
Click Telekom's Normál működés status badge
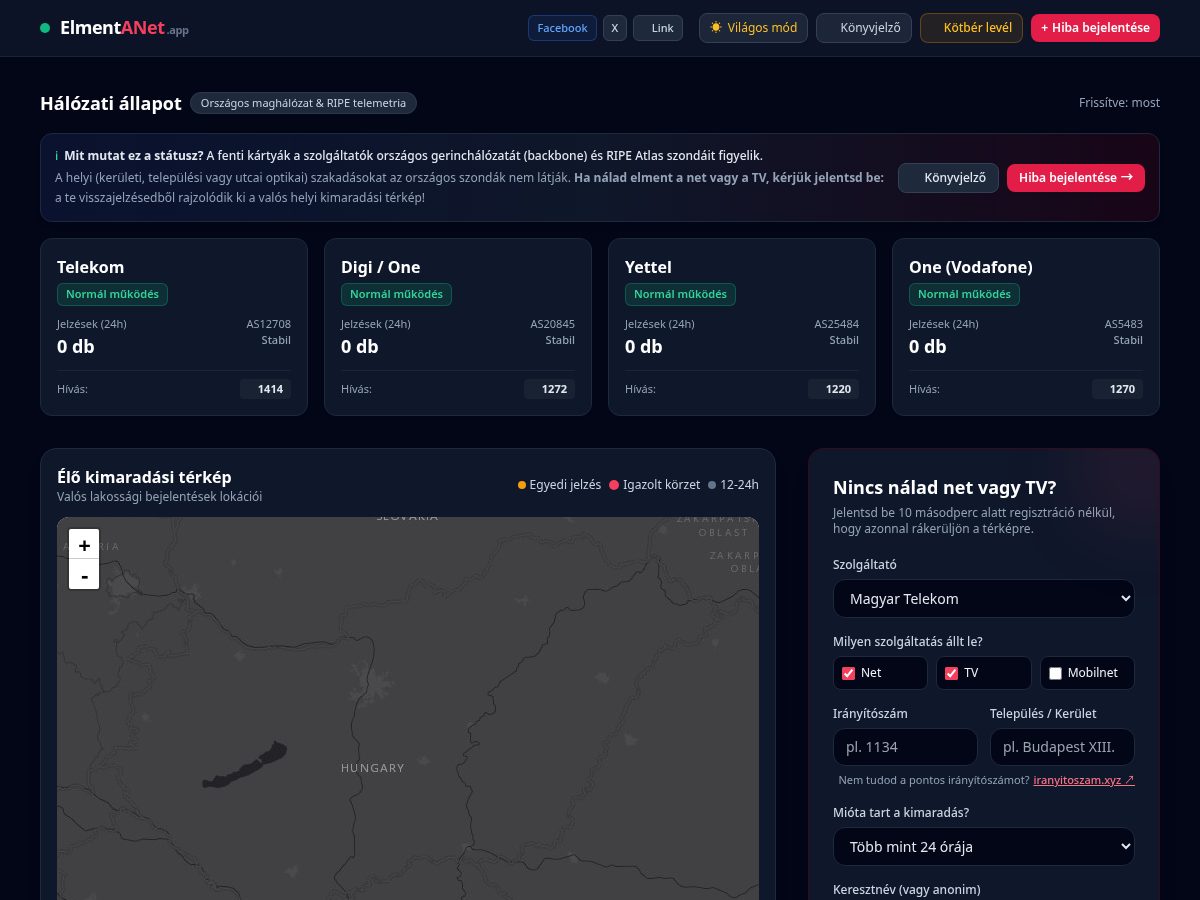click(x=113, y=294)
